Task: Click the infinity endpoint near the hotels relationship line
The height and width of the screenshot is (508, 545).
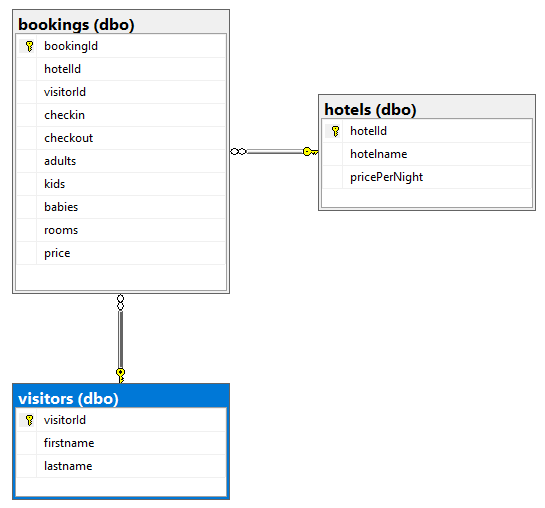Action: pos(238,151)
